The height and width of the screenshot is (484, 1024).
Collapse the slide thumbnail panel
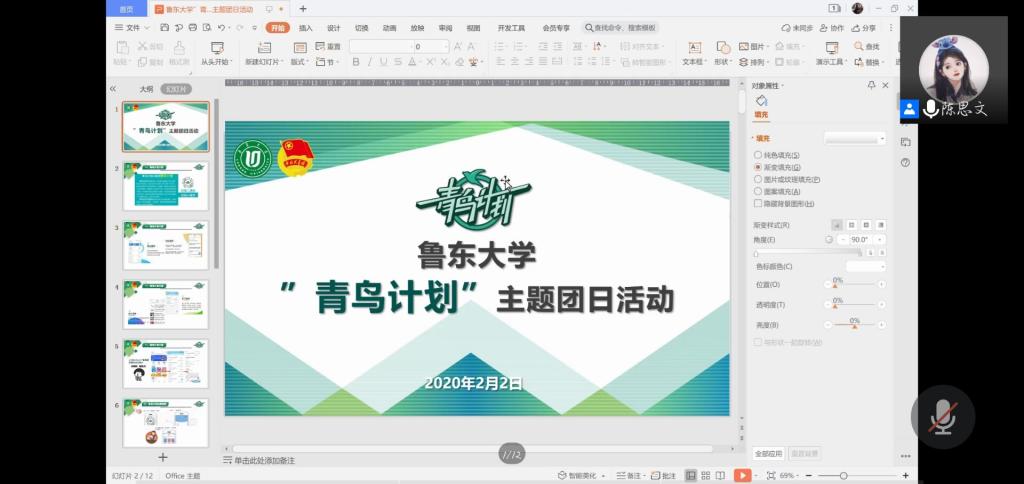click(112, 89)
